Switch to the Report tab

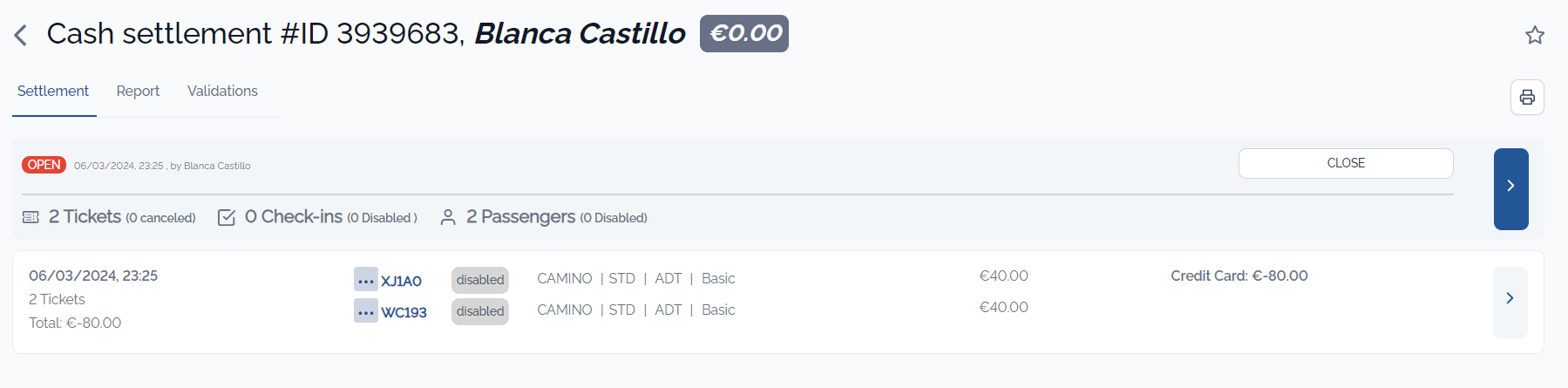138,91
